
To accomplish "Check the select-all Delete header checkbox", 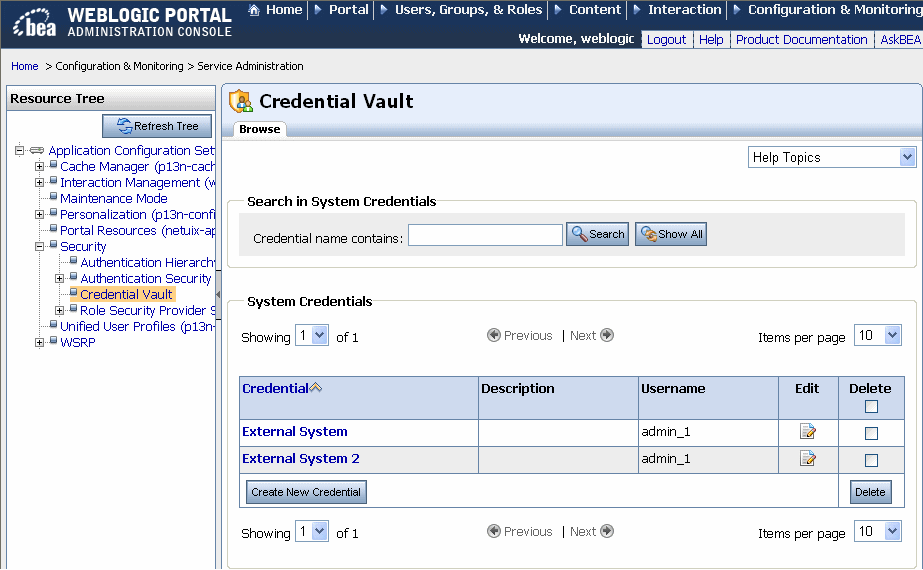I will click(871, 406).
